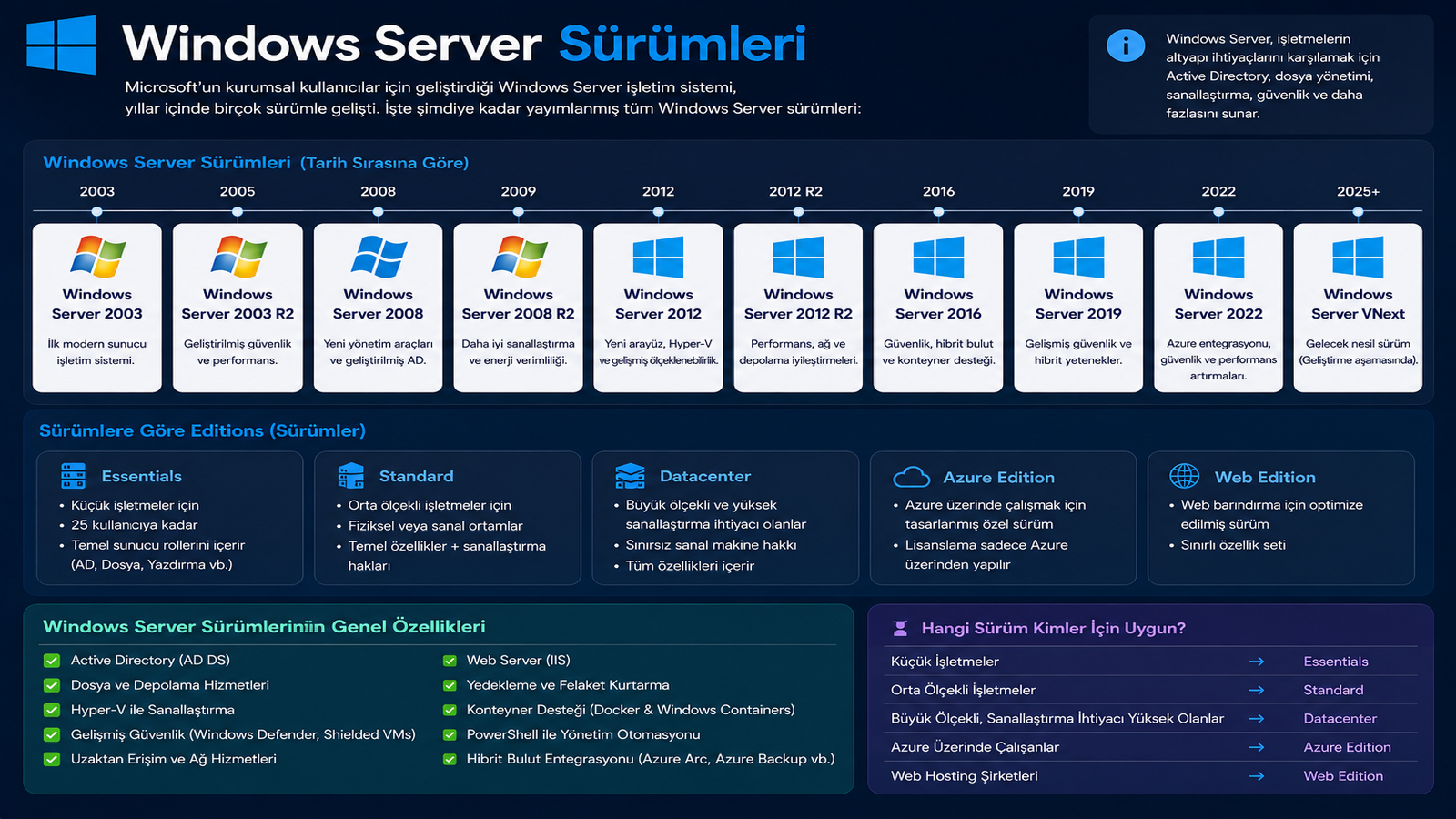Click the 2005 timeline marker

coord(238,211)
